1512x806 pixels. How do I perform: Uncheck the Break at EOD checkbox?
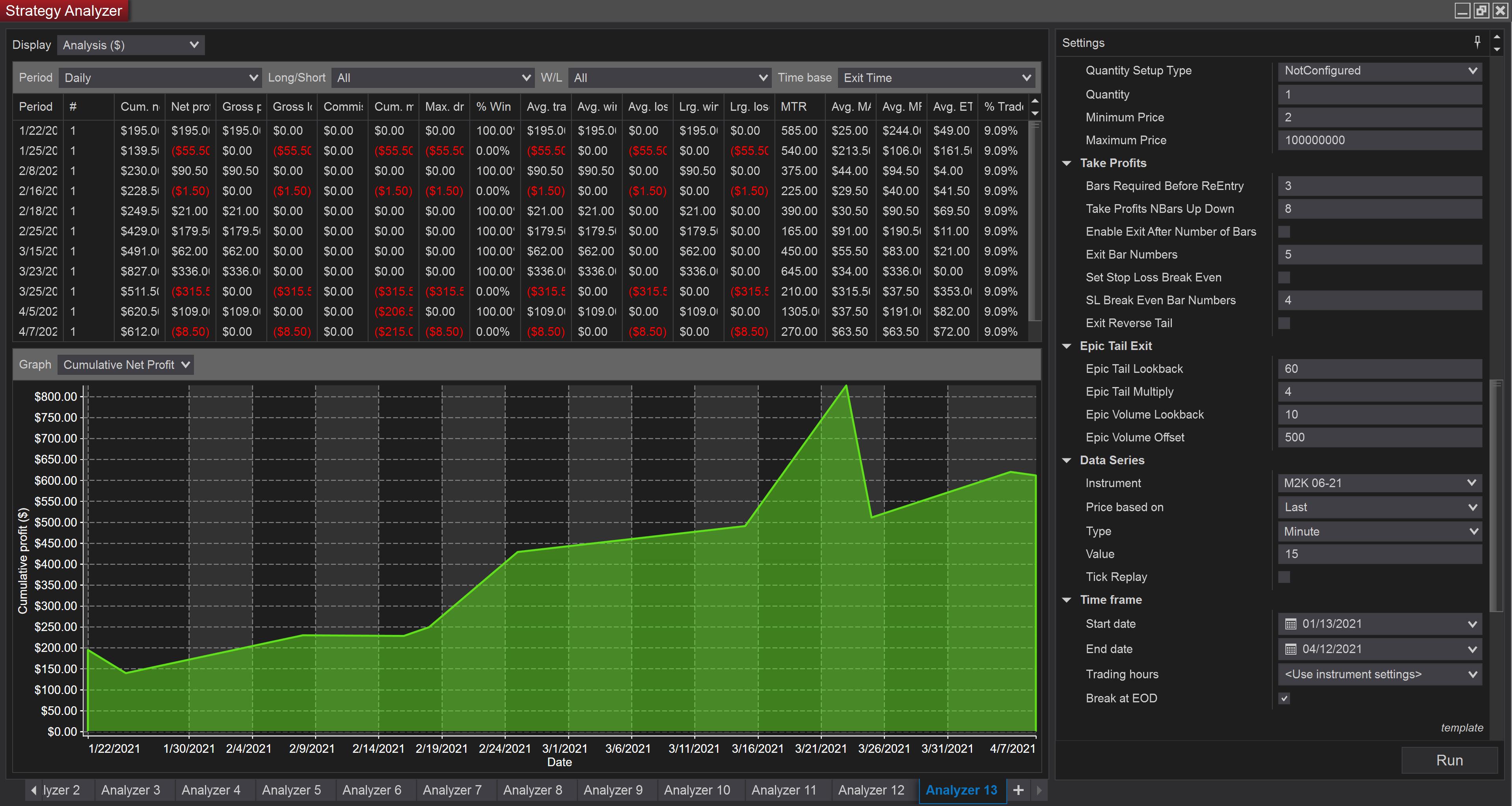click(x=1284, y=698)
